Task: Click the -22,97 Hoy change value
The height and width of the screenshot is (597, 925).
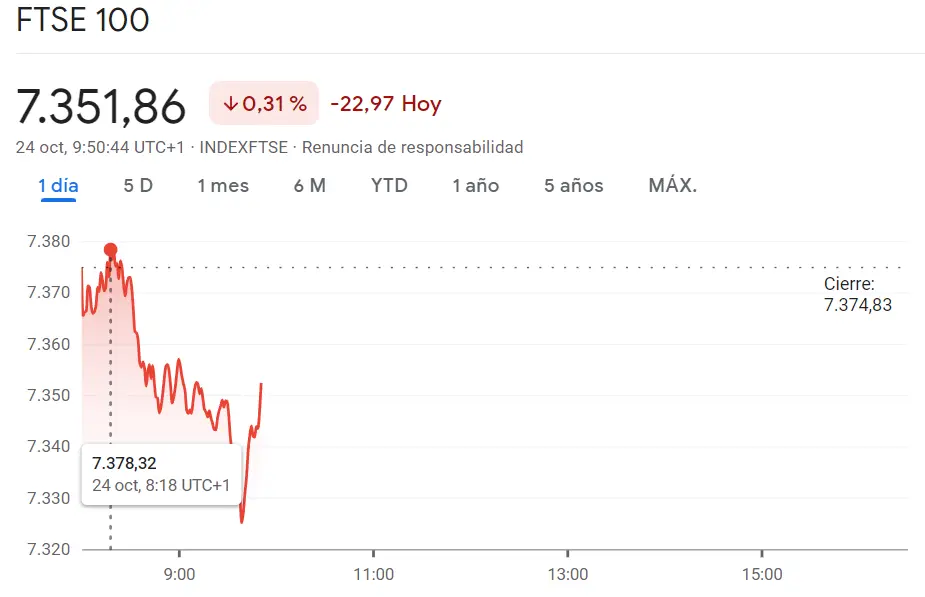Action: coord(383,103)
